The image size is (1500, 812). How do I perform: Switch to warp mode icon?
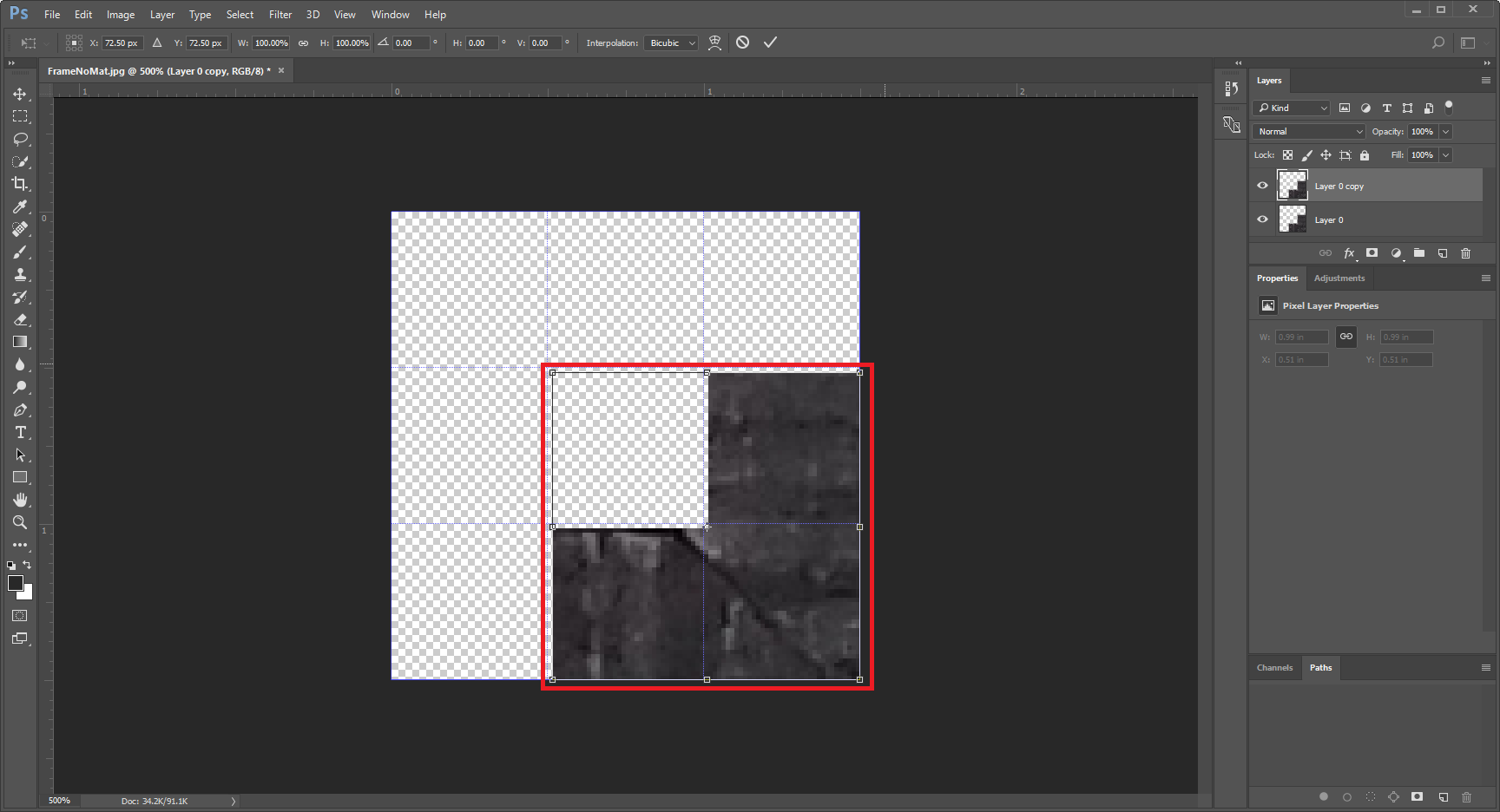(x=714, y=43)
